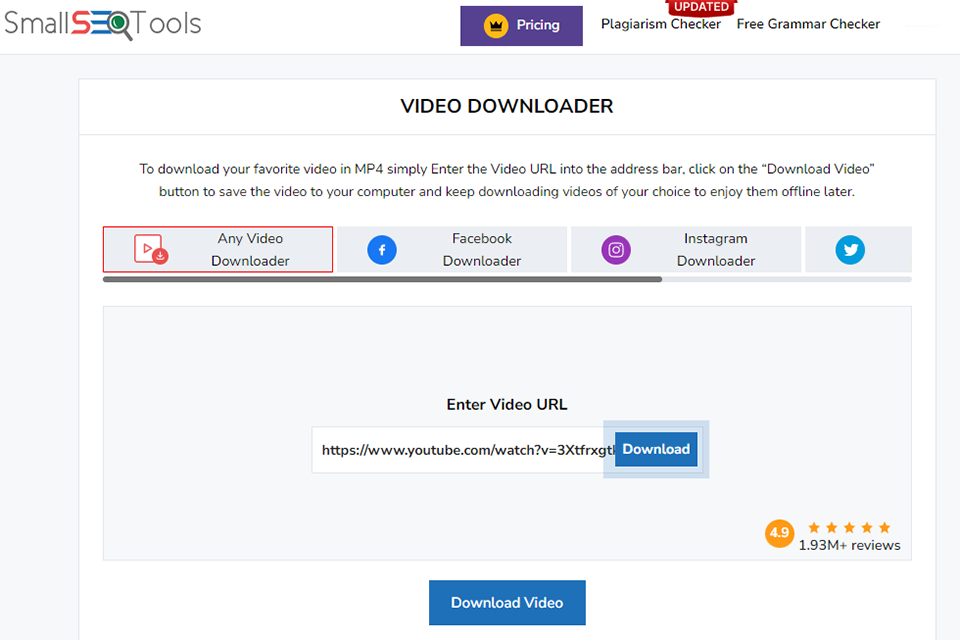Click the Any Video Downloader icon
Viewport: 960px width, 640px height.
point(151,249)
